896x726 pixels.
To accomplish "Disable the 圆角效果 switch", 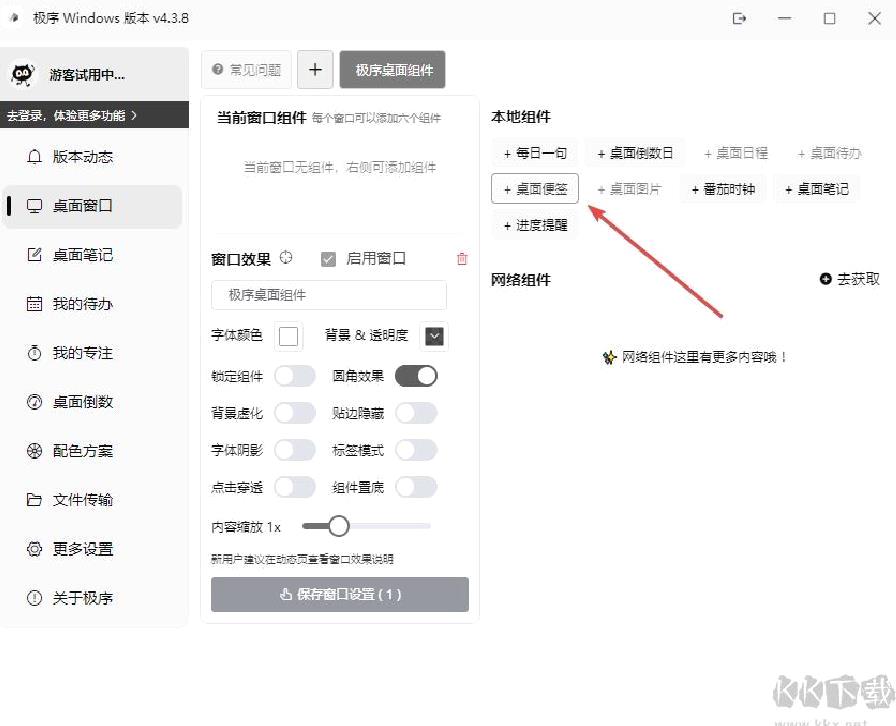I will (416, 376).
